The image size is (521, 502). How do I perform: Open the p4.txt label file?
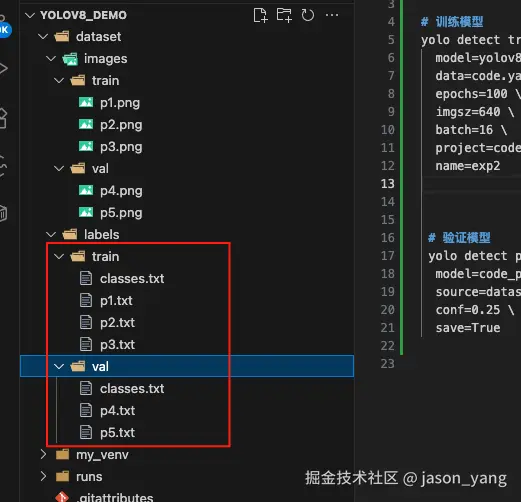click(x=117, y=411)
